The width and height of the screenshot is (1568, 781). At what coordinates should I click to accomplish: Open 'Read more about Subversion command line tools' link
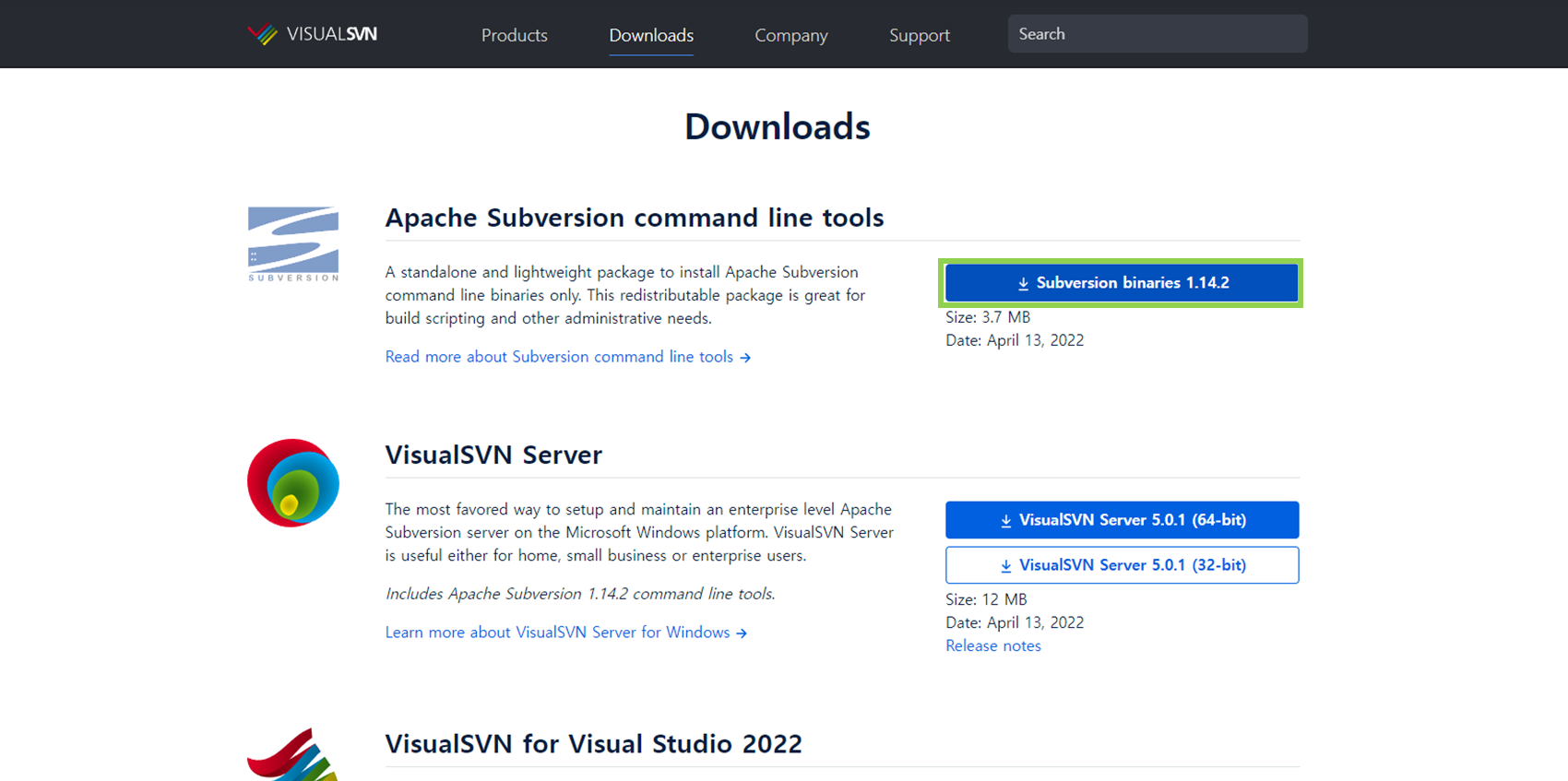point(568,357)
